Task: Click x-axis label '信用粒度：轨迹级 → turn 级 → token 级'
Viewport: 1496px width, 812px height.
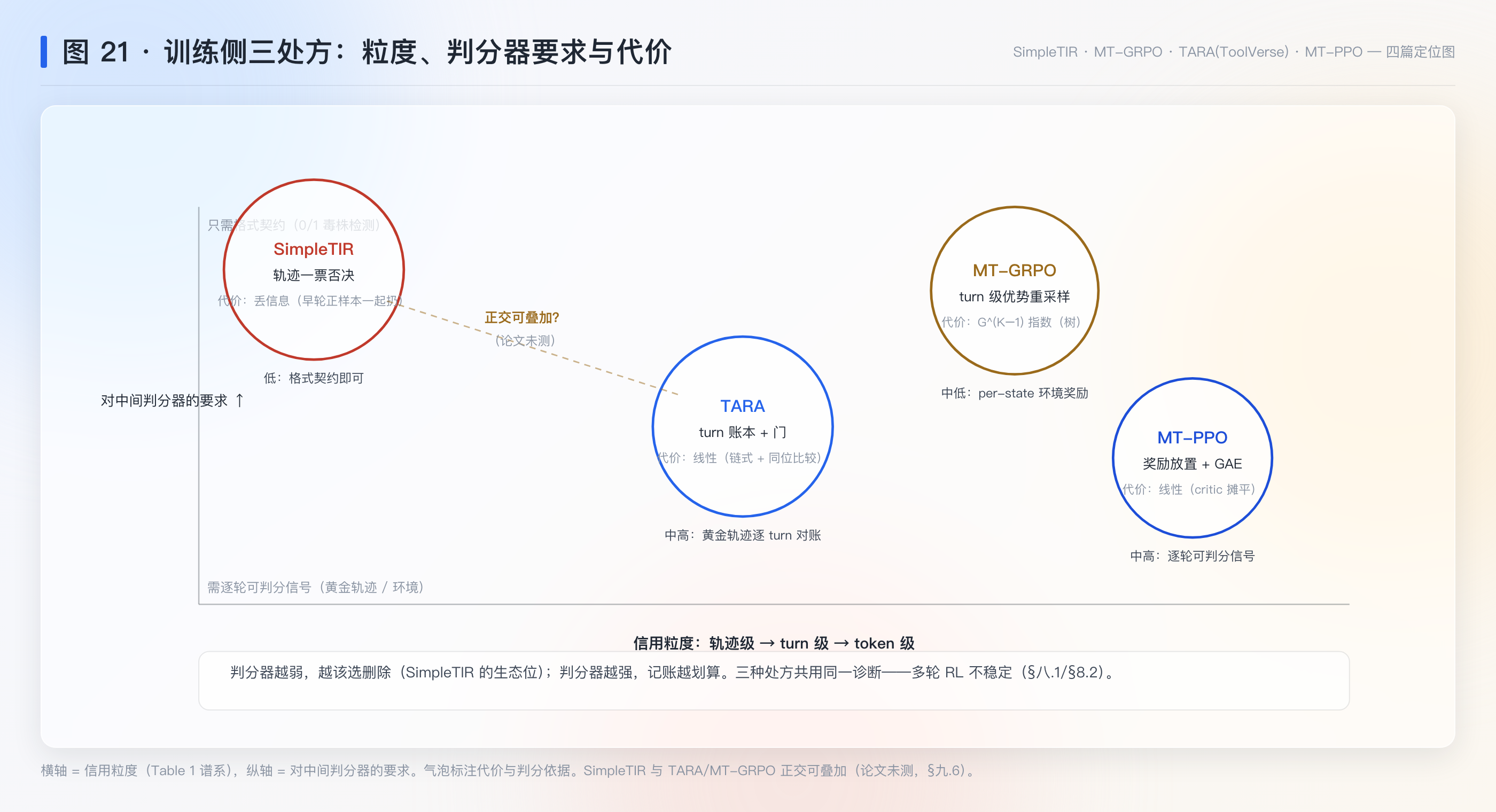Action: tap(774, 643)
